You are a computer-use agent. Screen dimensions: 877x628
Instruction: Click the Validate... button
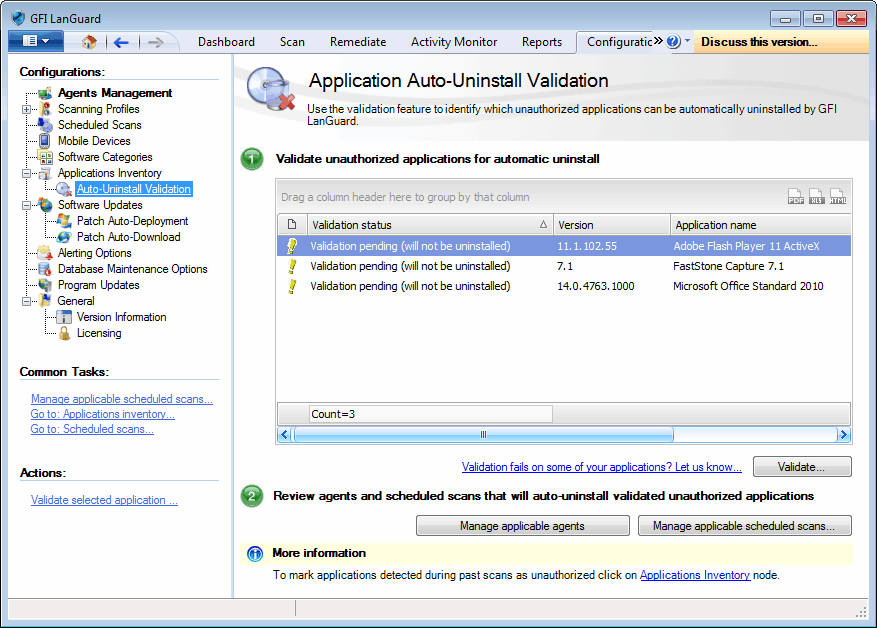pos(802,467)
